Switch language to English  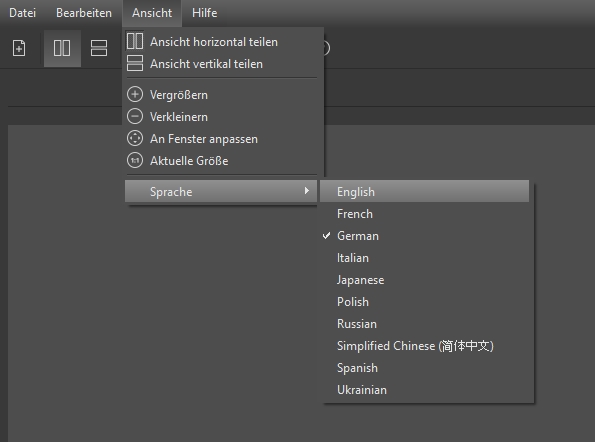point(424,192)
